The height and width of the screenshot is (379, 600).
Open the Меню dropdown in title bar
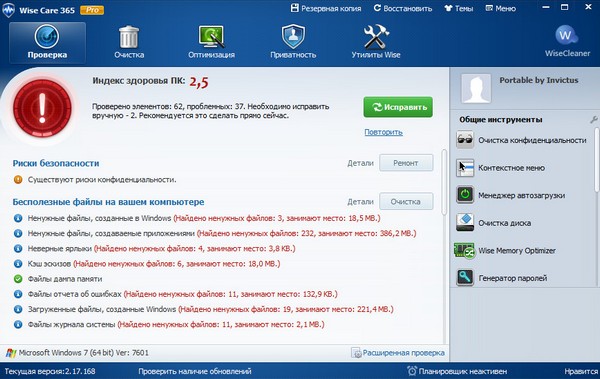pos(501,8)
